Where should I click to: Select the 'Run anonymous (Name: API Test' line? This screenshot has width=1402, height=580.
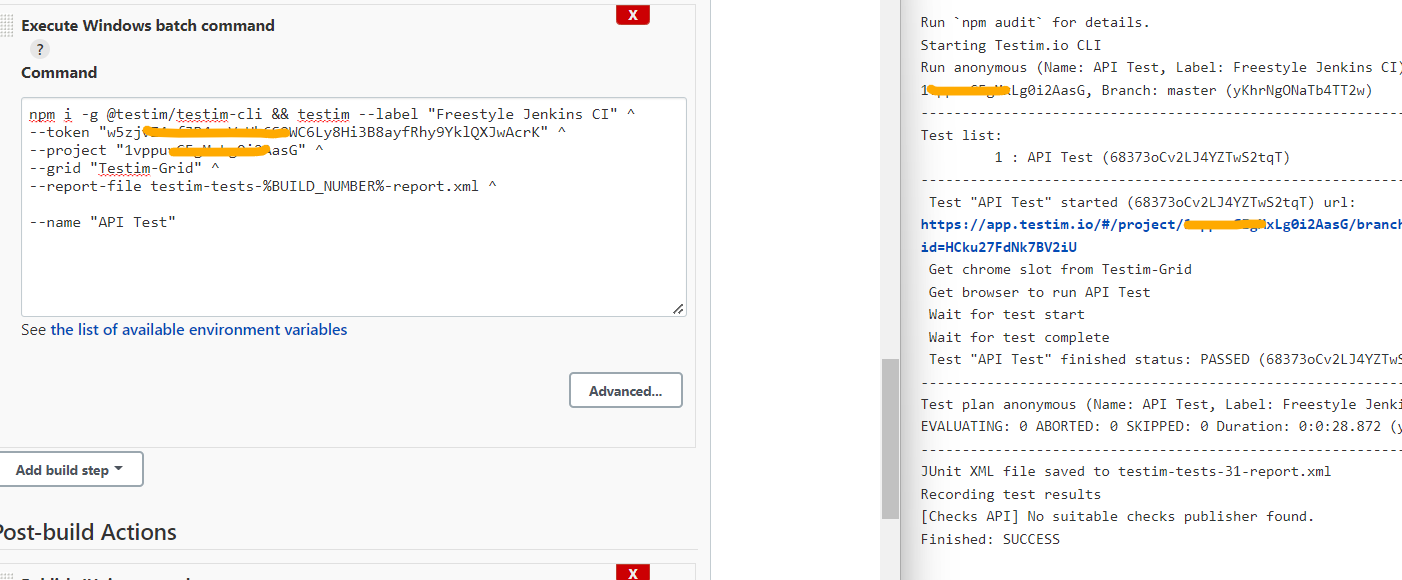pyautogui.click(x=1161, y=67)
